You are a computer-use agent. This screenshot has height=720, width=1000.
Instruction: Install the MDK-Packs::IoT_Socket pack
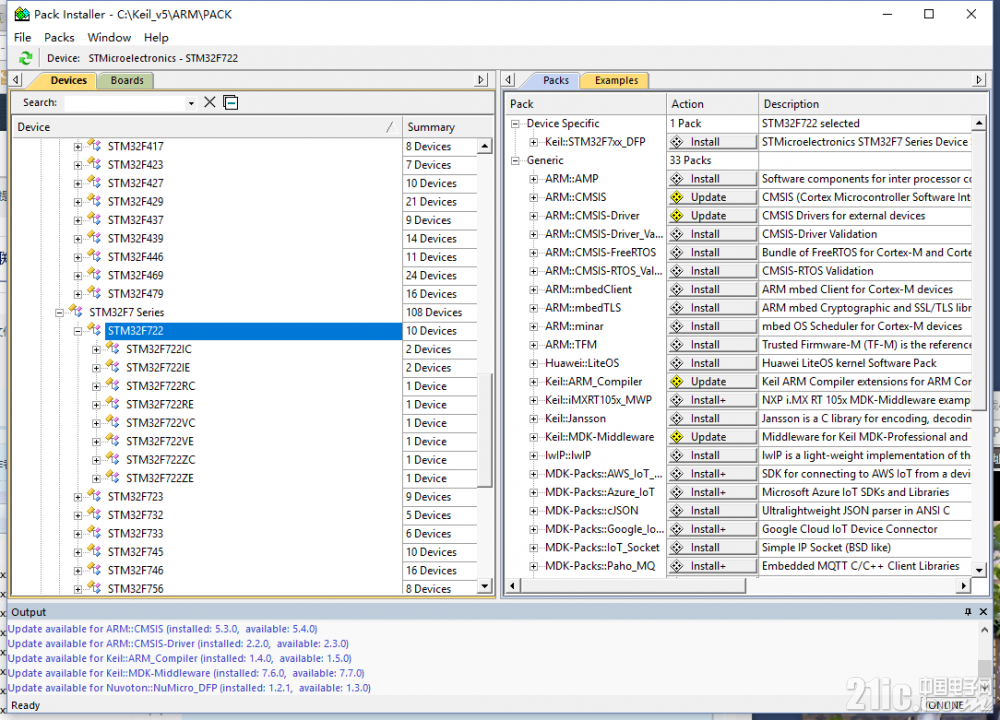click(712, 547)
